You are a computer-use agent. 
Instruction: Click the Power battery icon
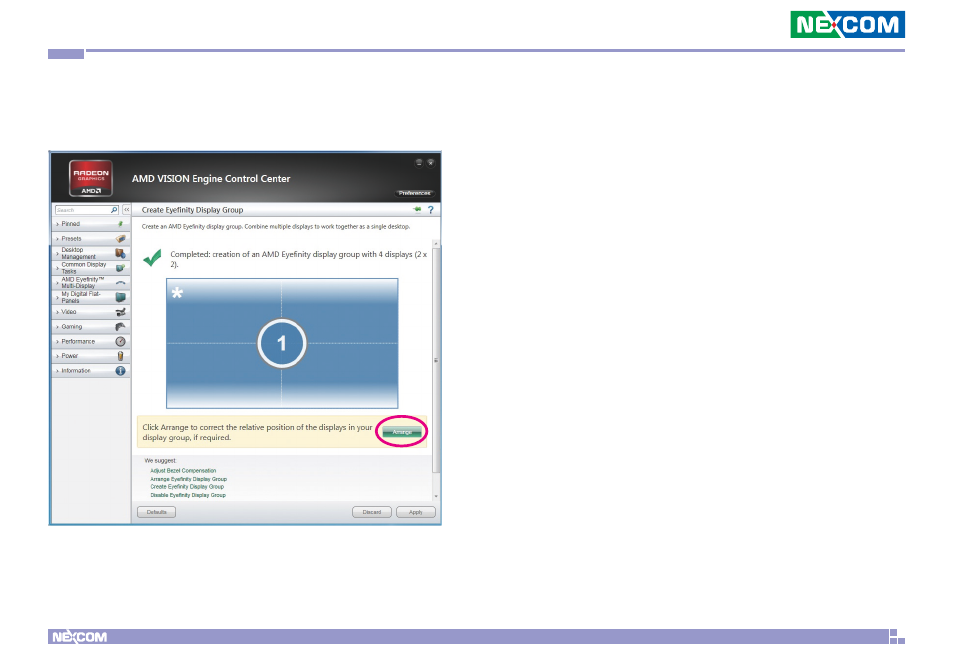120,356
